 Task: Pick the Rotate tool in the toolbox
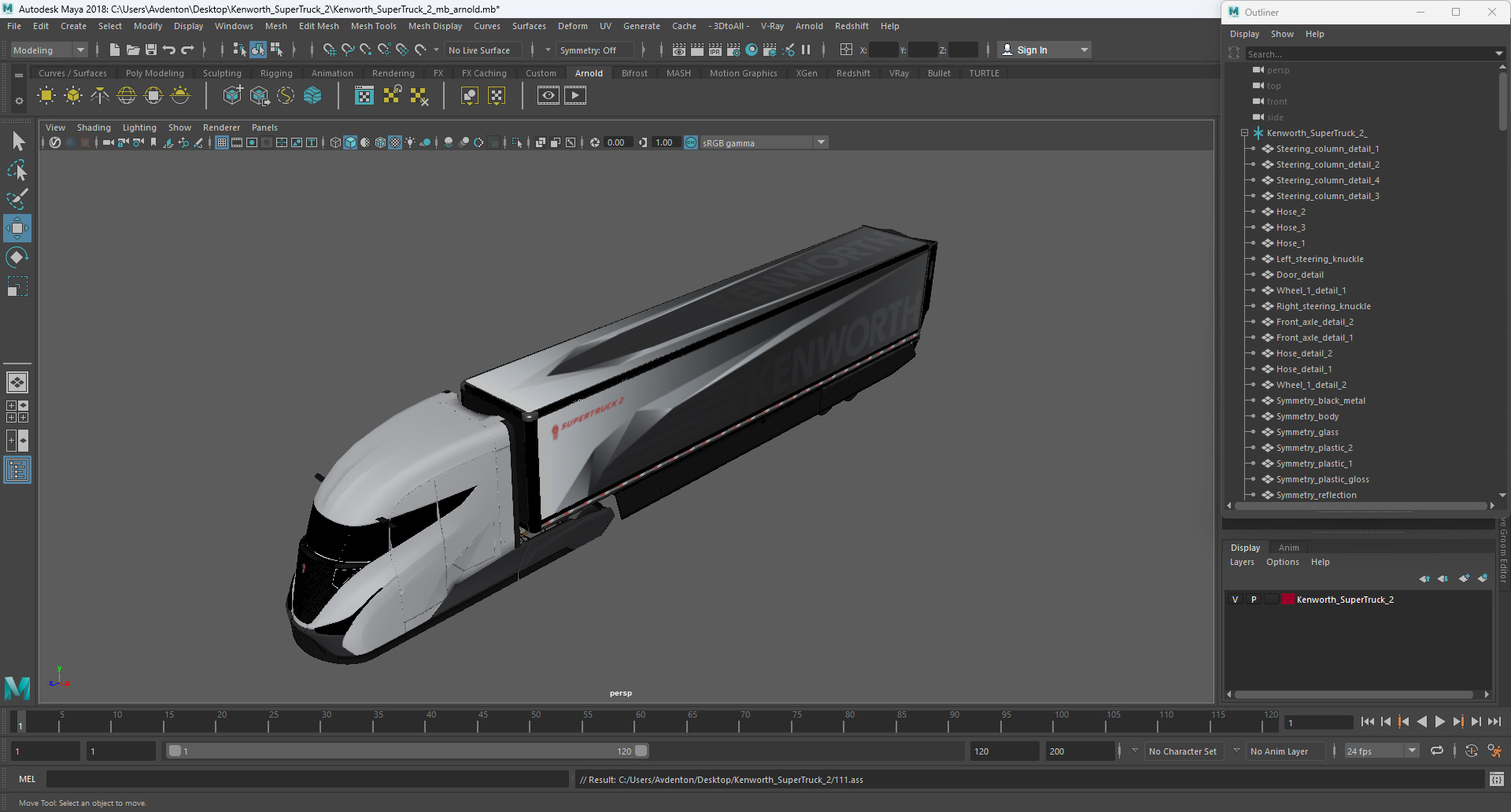tap(17, 257)
